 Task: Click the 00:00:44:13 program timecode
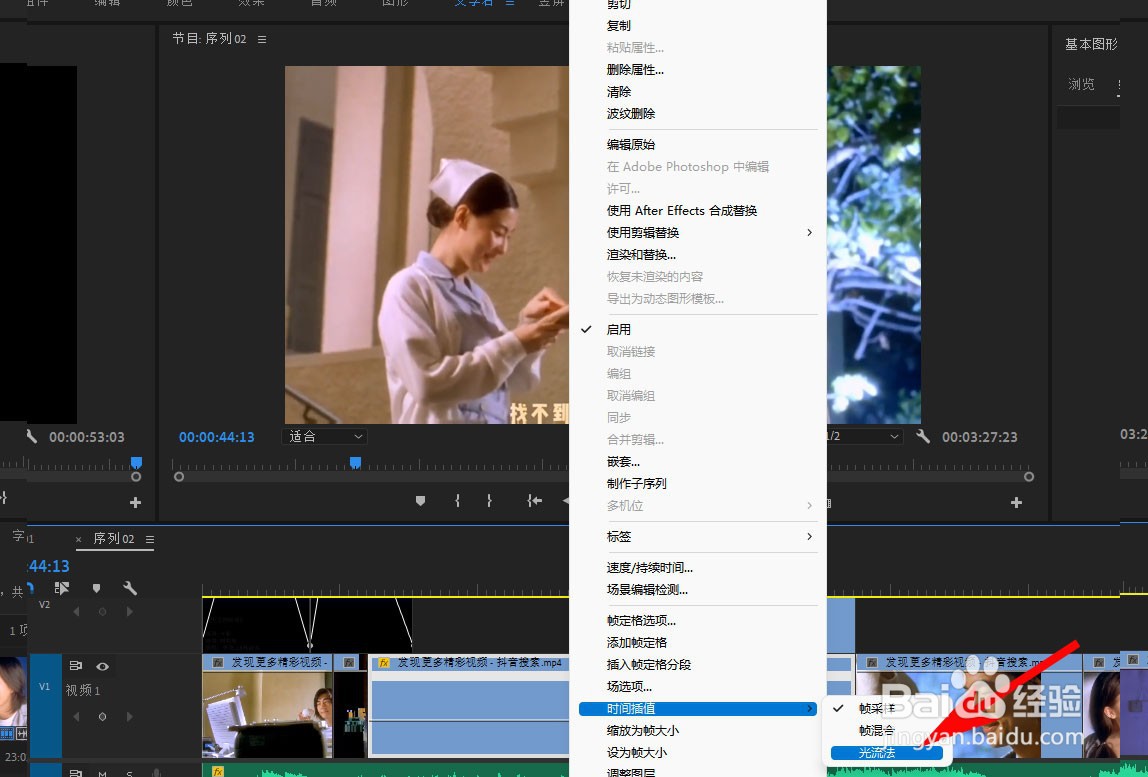[x=217, y=437]
